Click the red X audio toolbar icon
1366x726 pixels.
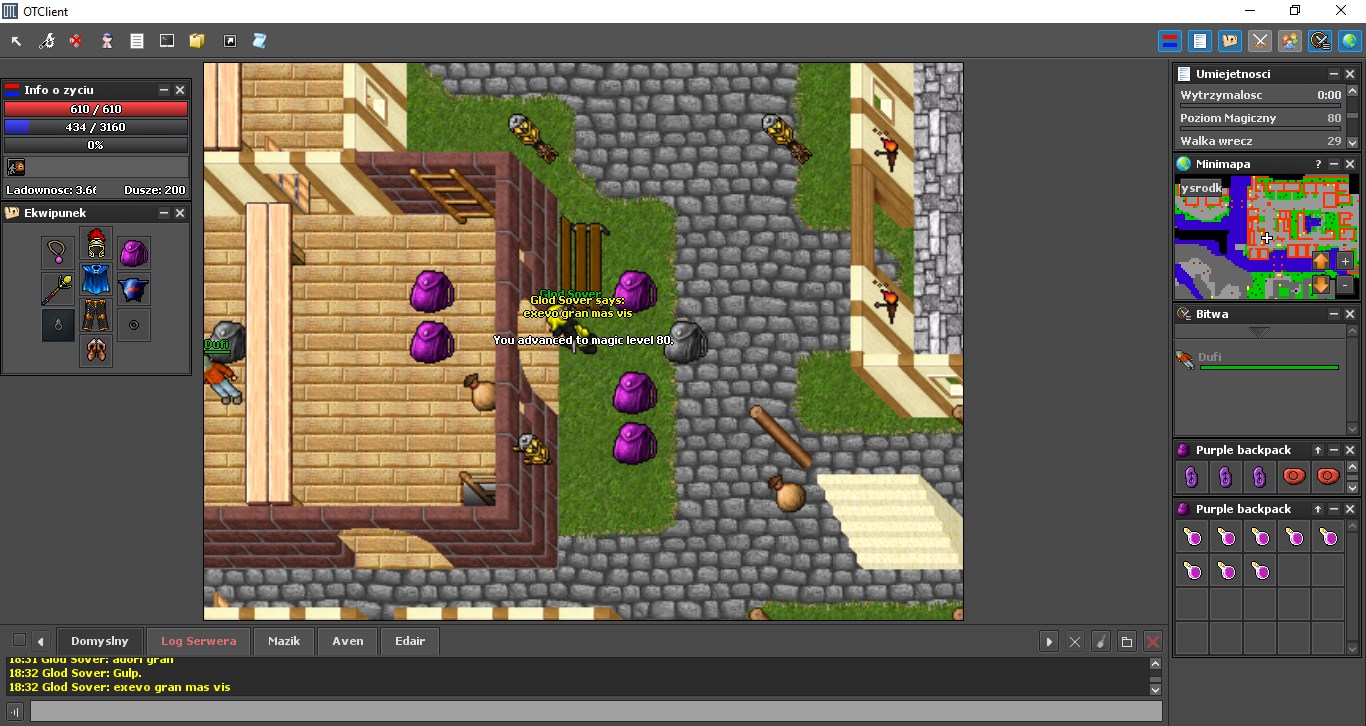point(76,41)
